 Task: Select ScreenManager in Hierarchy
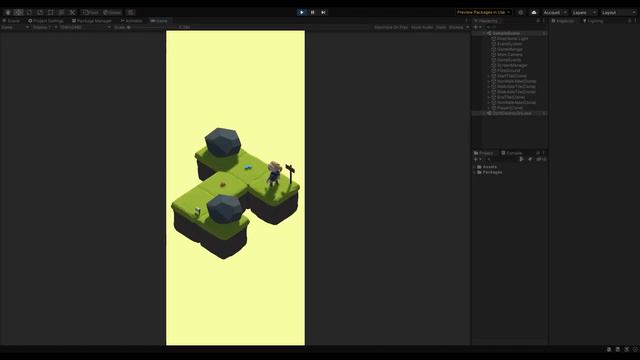pyautogui.click(x=512, y=65)
